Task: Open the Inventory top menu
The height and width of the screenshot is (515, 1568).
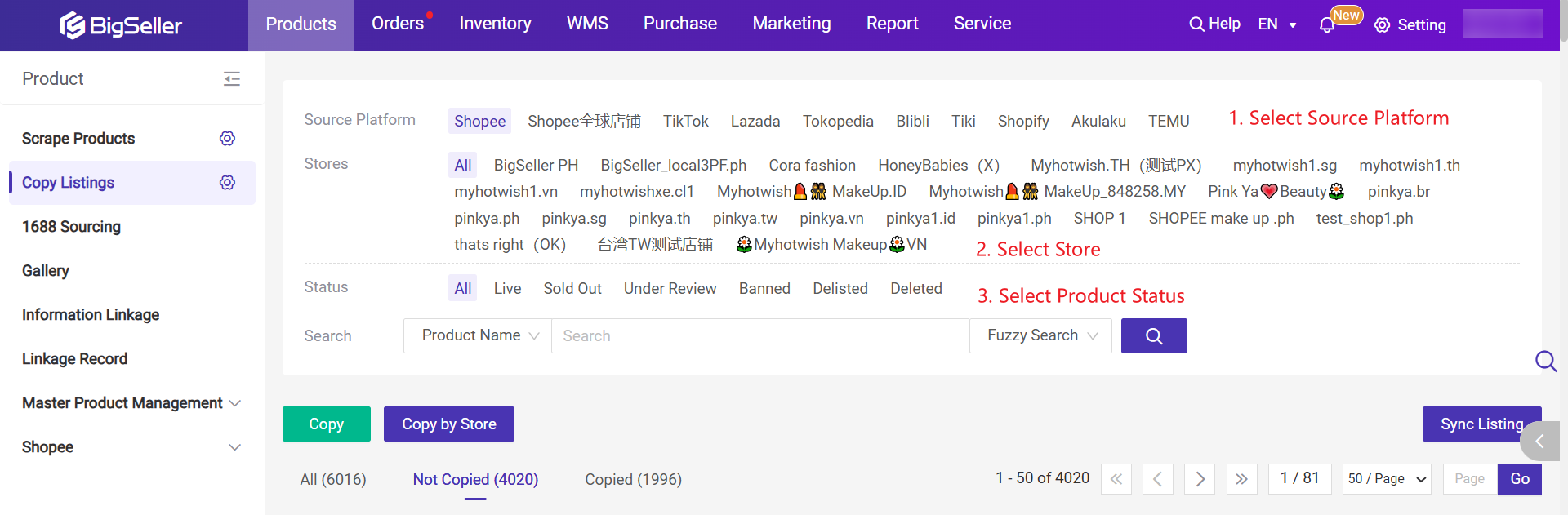Action: click(496, 24)
